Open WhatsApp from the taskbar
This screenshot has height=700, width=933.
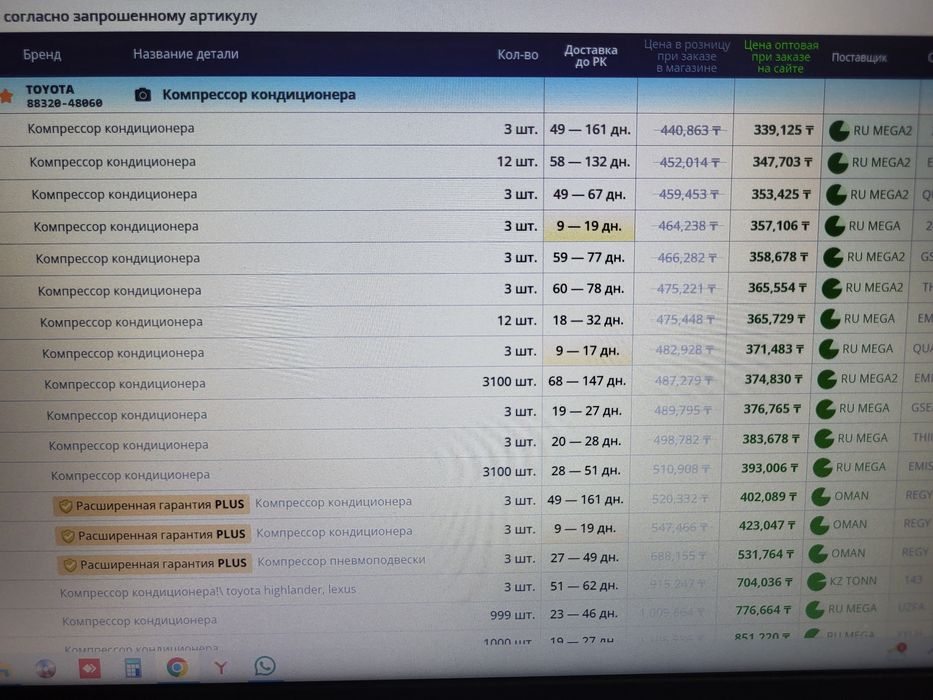click(x=265, y=665)
